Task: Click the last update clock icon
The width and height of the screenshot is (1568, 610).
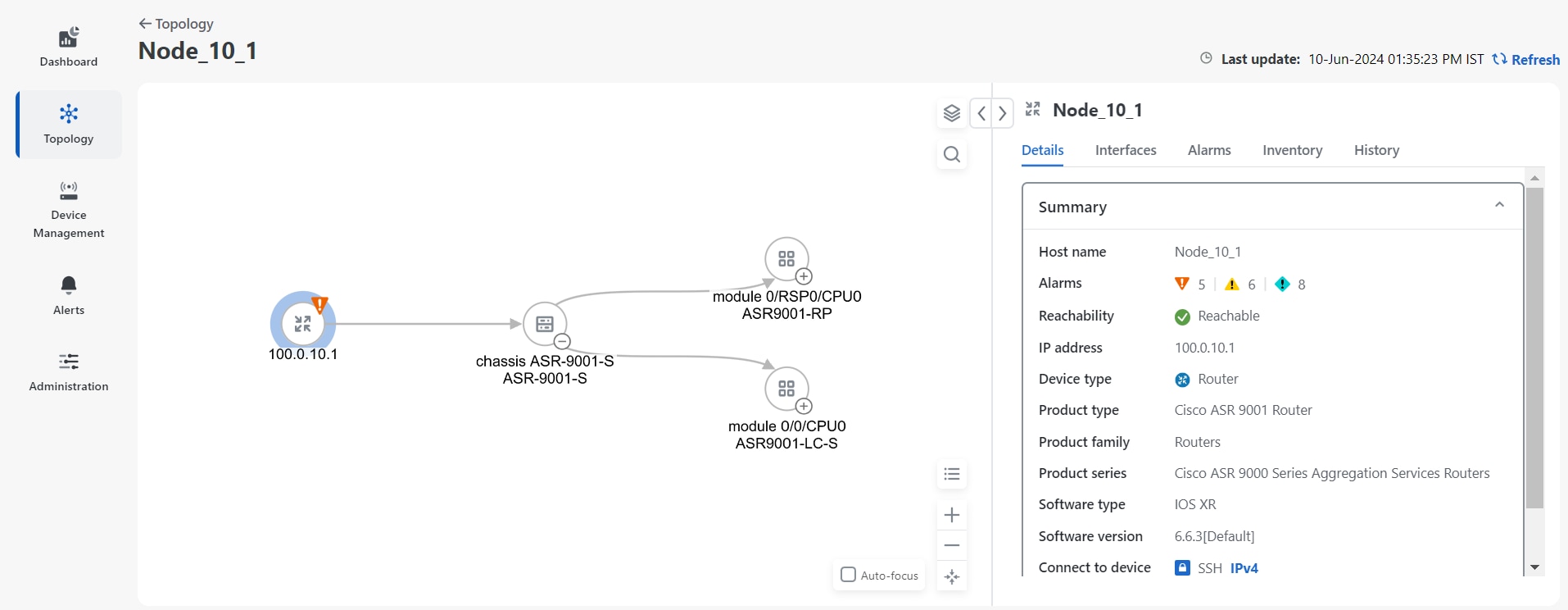Action: (1206, 58)
